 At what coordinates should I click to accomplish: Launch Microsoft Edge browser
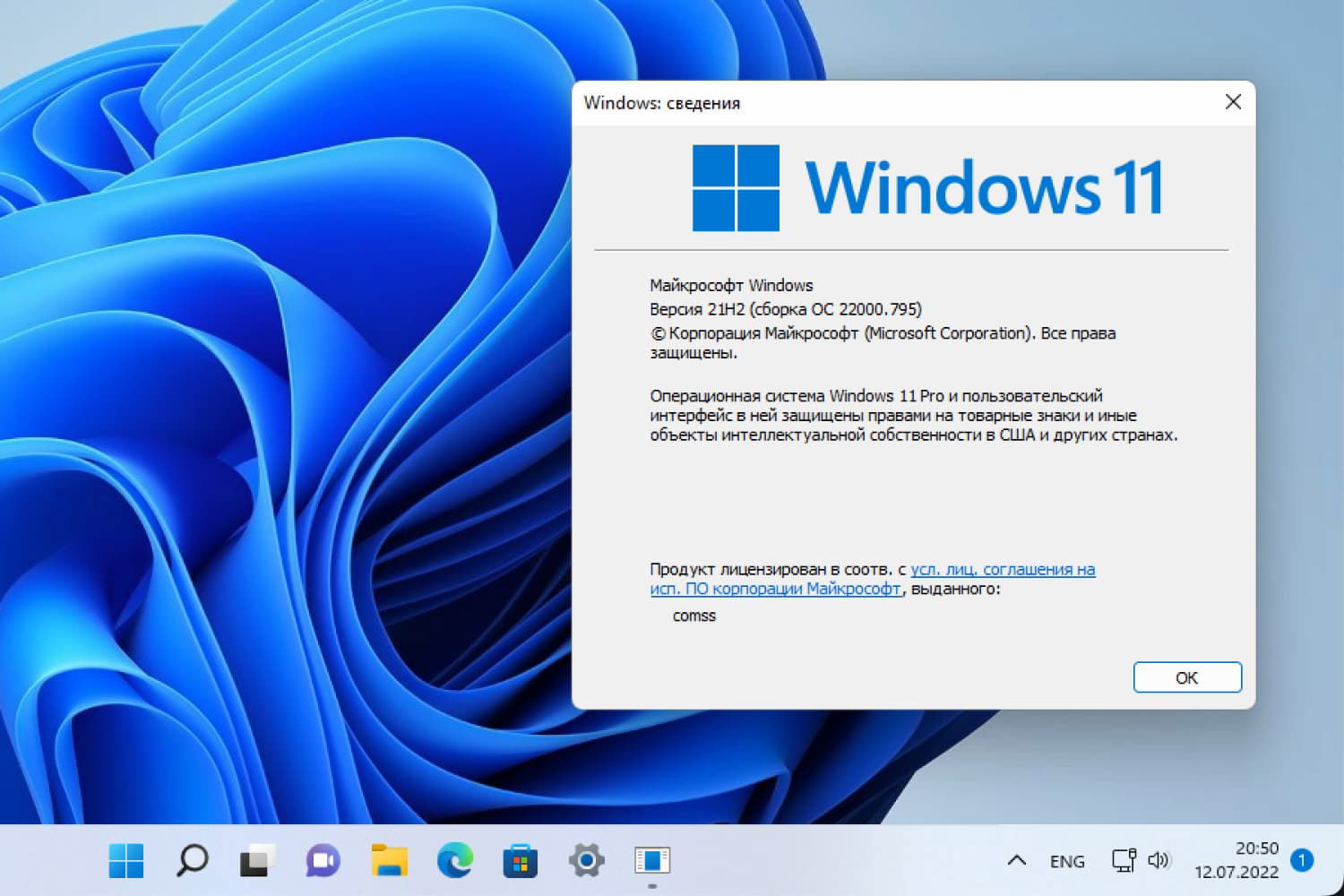[x=453, y=860]
